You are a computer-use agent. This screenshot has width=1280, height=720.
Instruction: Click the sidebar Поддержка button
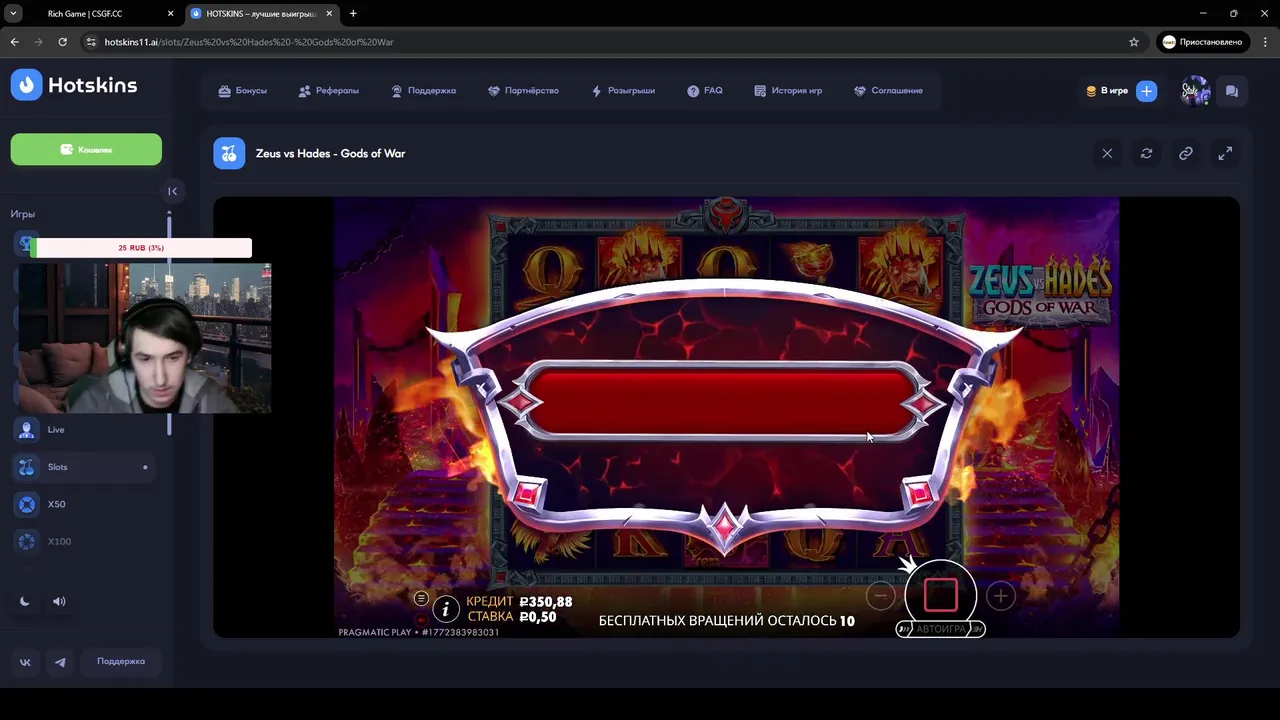pyautogui.click(x=121, y=661)
